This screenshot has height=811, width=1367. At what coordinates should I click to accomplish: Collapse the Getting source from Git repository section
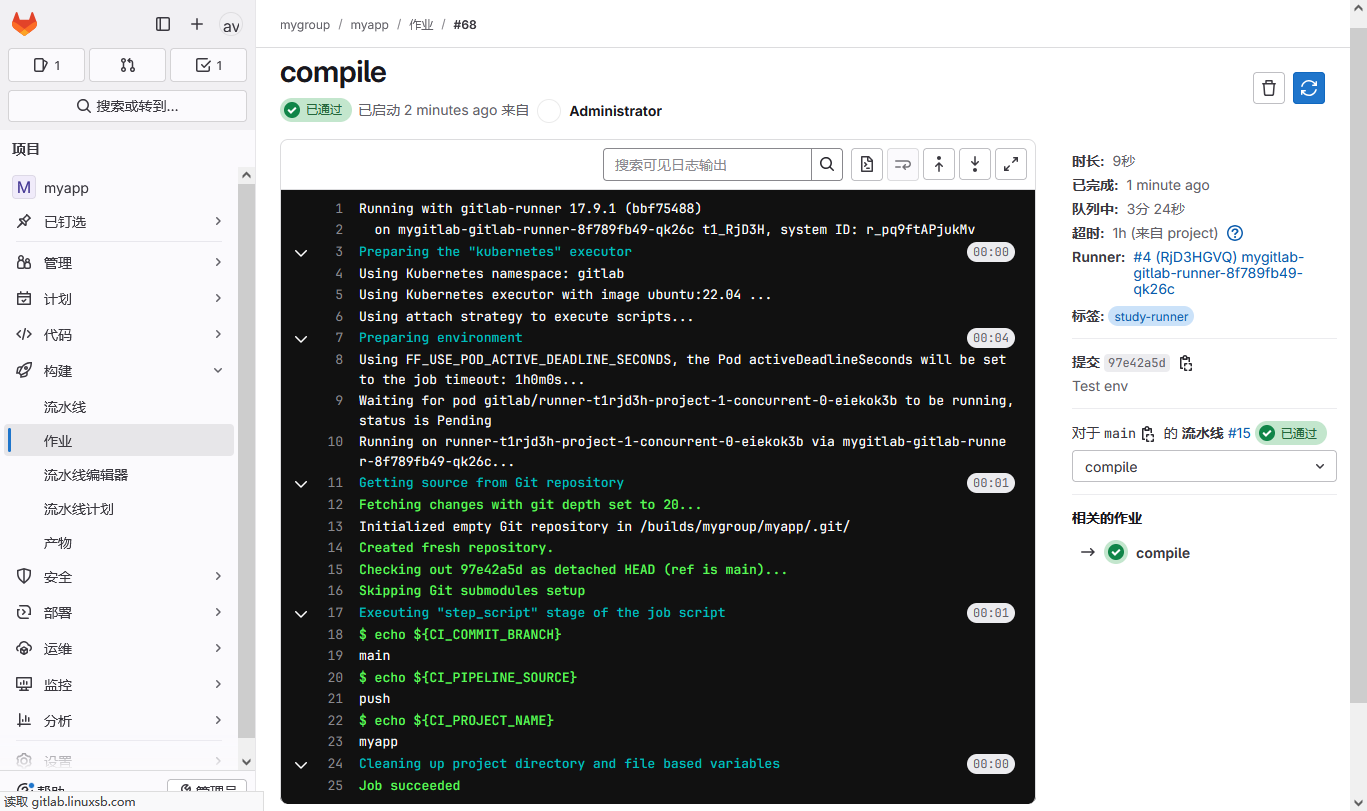(301, 483)
